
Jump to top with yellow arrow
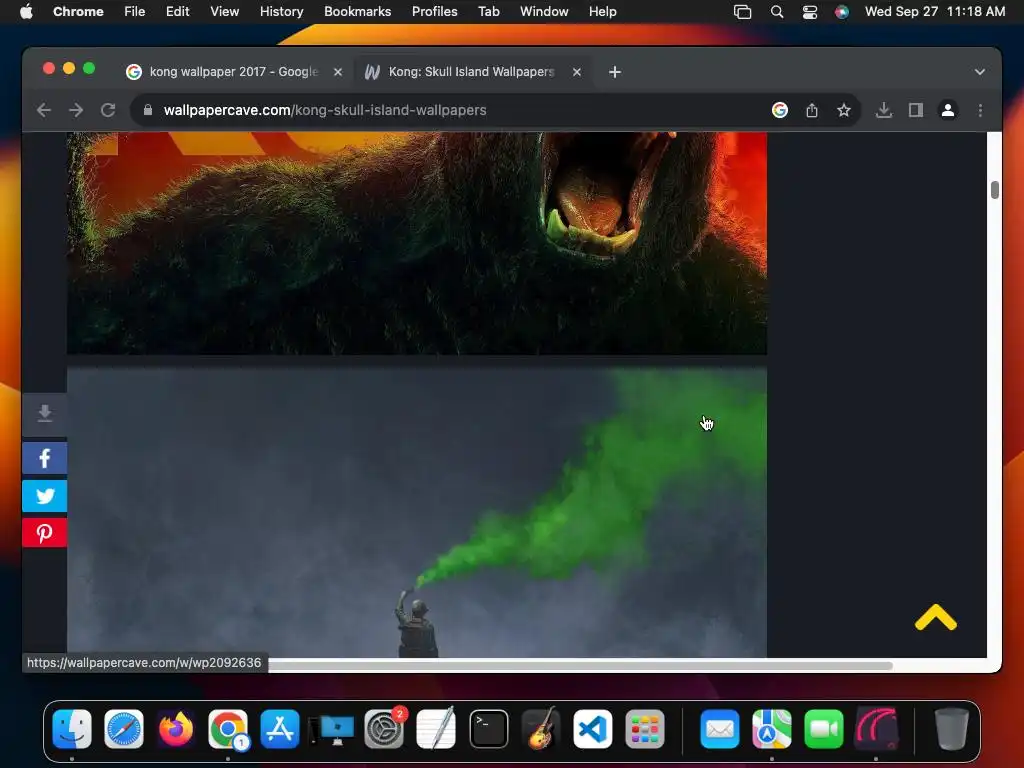tap(935, 617)
